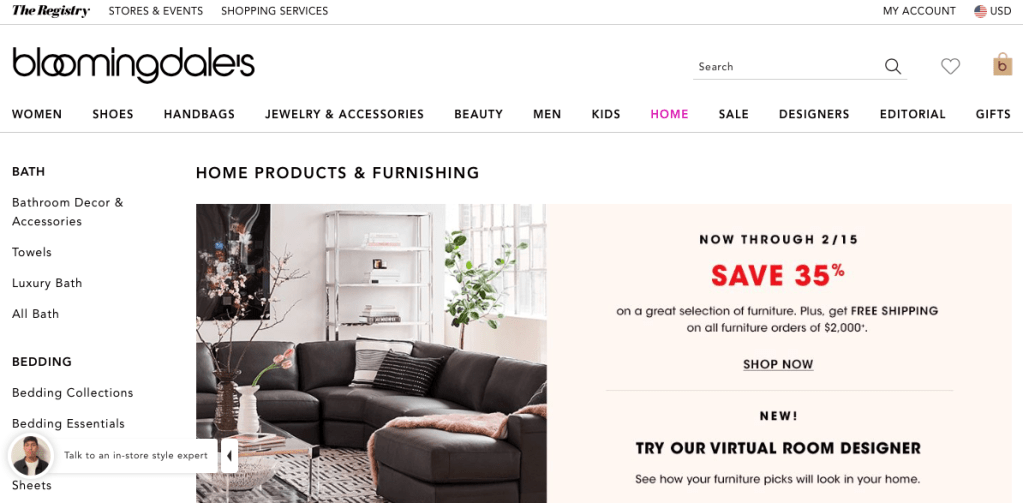Open the DESIGNERS menu item
Image resolution: width=1023 pixels, height=503 pixels.
point(814,114)
